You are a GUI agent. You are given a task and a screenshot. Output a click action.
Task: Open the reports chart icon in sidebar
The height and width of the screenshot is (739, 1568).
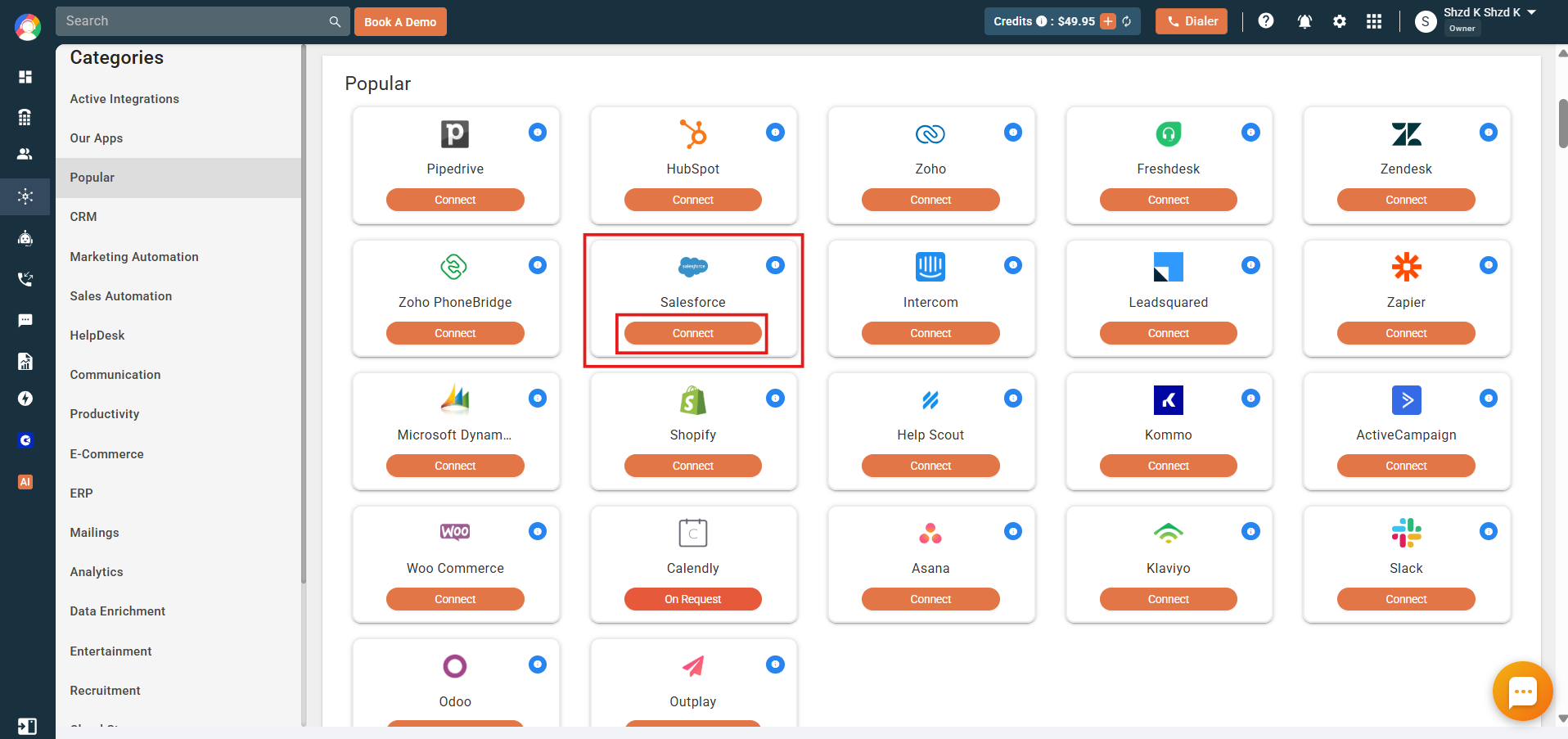25,361
